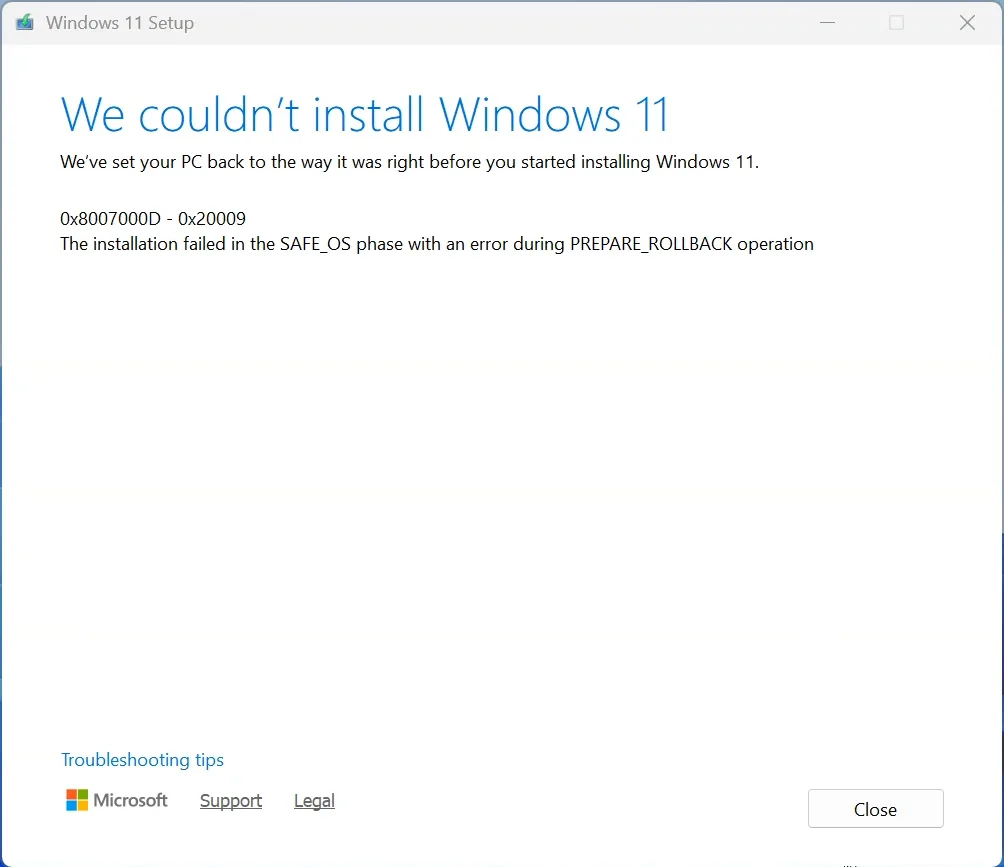The image size is (1004, 867).
Task: Click the Windows 11 Setup title bar icon
Action: (25, 22)
